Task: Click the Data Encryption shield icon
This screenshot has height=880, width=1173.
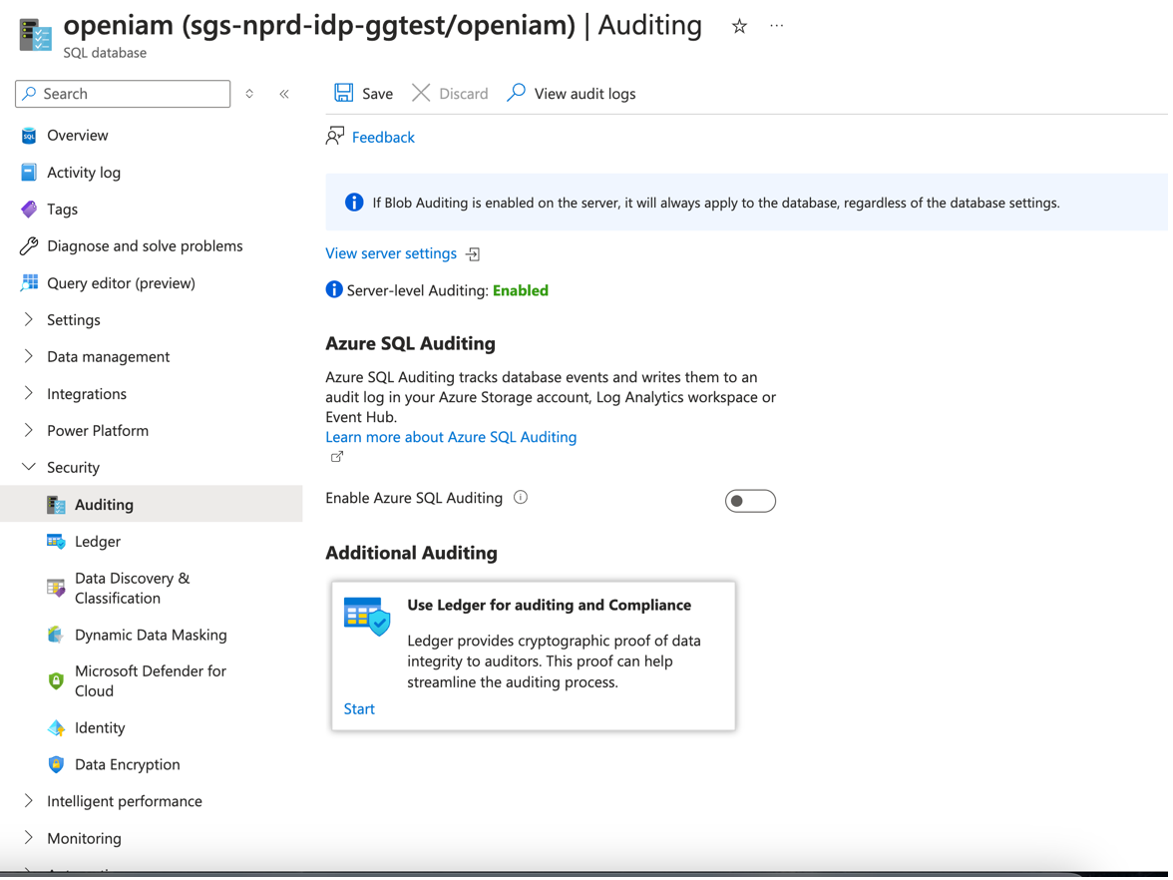Action: coord(56,765)
